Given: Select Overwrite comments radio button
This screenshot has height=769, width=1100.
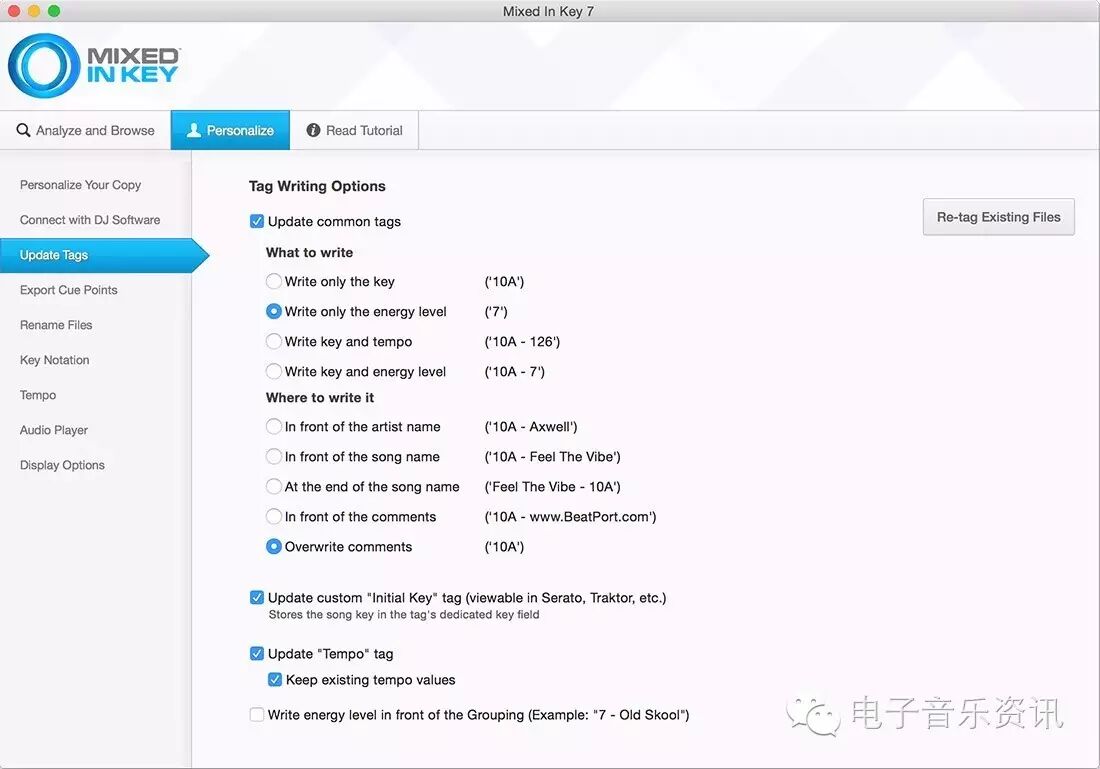Looking at the screenshot, I should [x=274, y=547].
